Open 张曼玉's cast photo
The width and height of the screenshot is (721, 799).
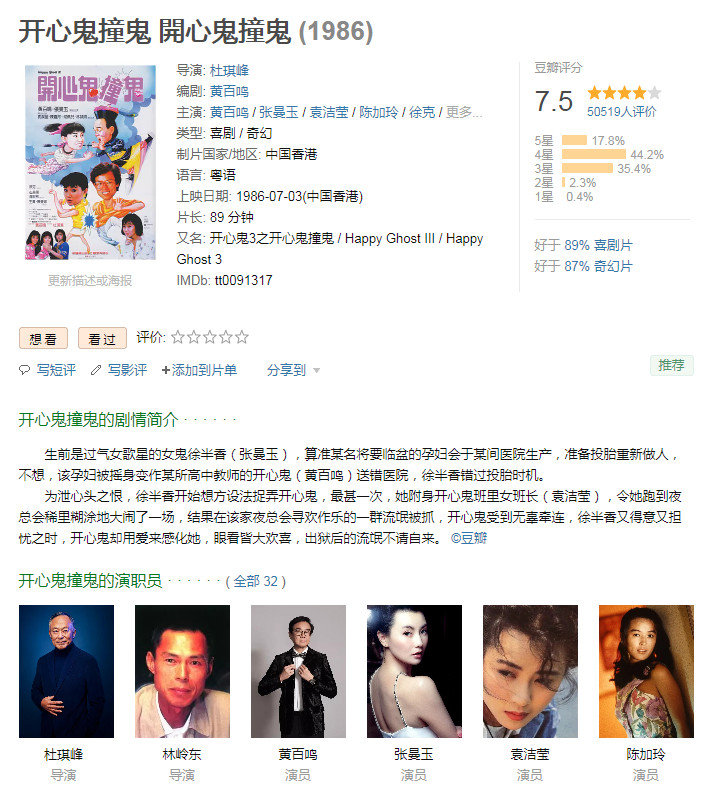coord(414,671)
